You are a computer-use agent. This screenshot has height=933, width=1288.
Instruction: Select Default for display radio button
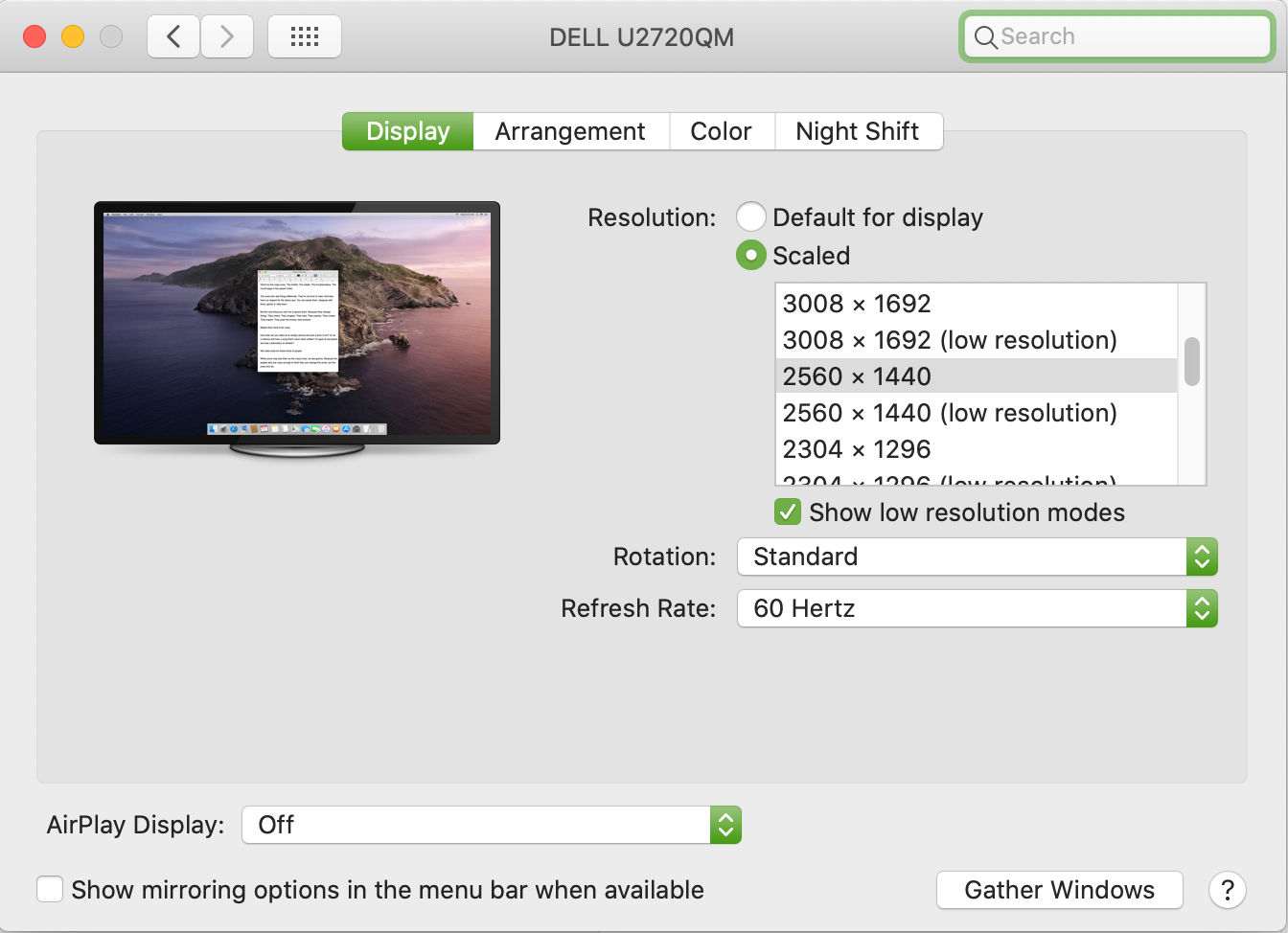[751, 216]
